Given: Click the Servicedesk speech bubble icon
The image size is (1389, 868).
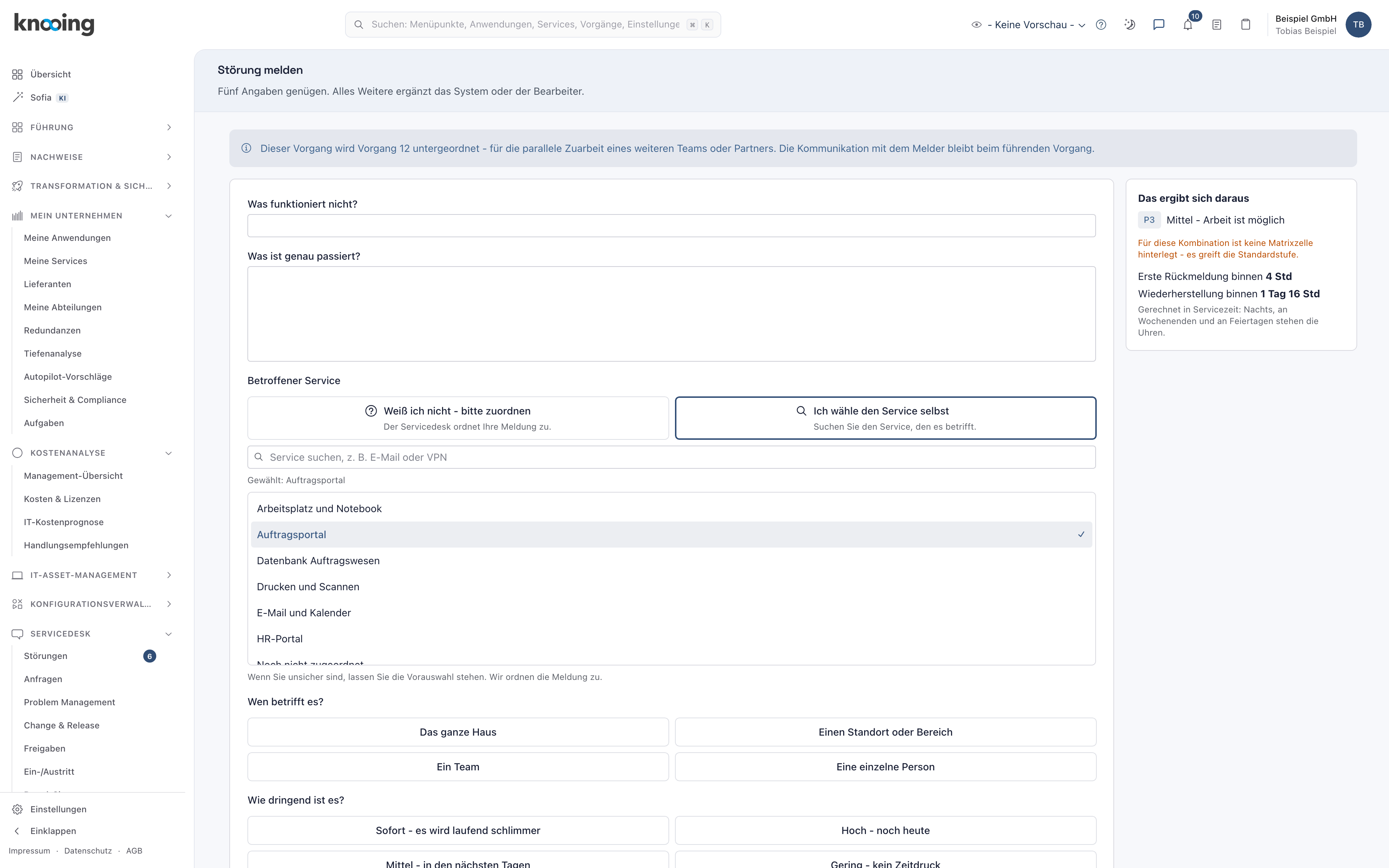Looking at the screenshot, I should [17, 634].
